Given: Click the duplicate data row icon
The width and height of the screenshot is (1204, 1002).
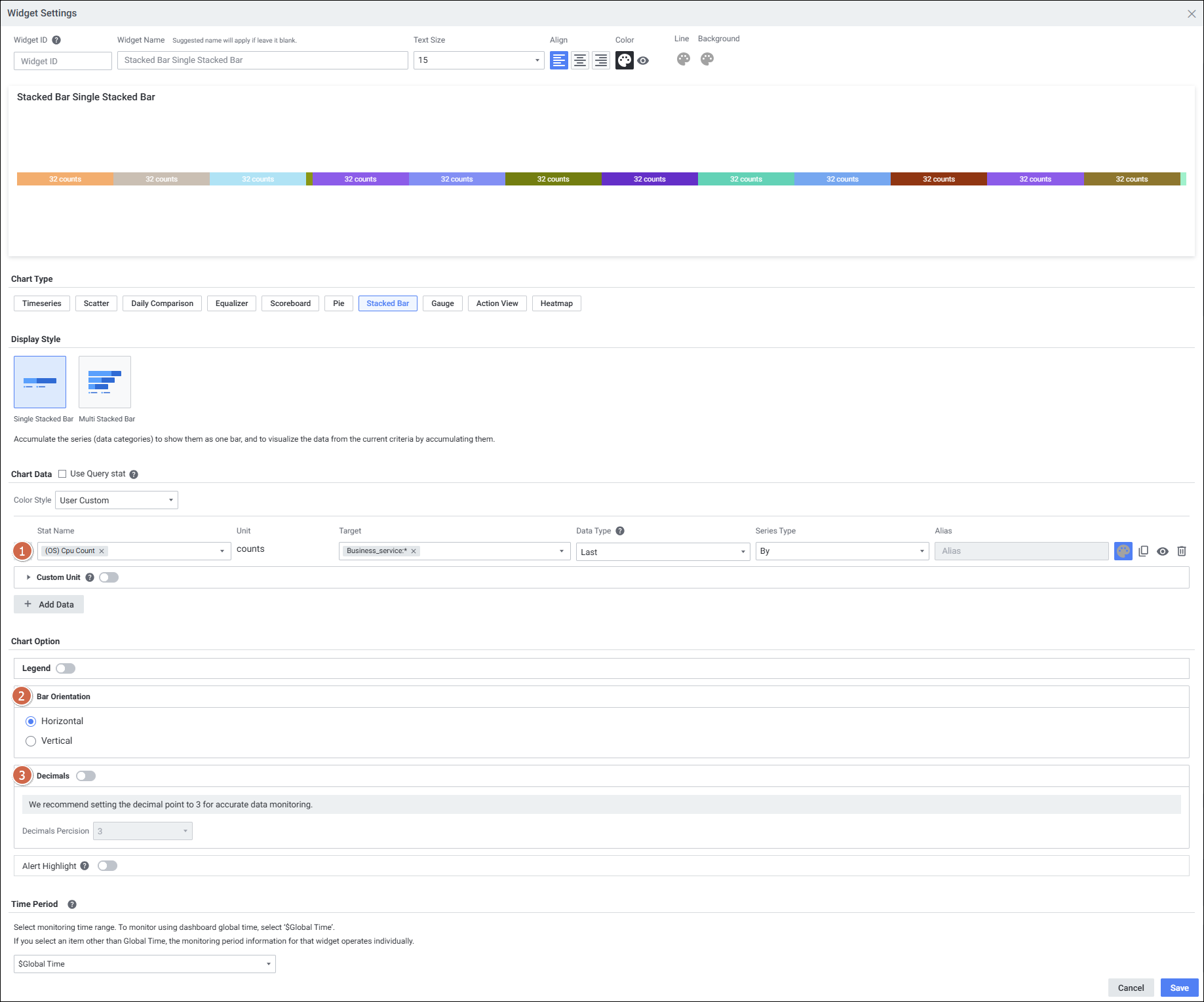Looking at the screenshot, I should tap(1143, 552).
